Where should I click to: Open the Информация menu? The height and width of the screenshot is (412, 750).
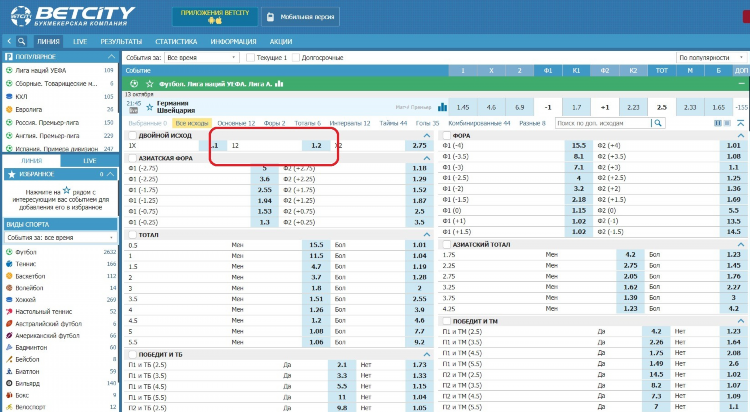[233, 42]
